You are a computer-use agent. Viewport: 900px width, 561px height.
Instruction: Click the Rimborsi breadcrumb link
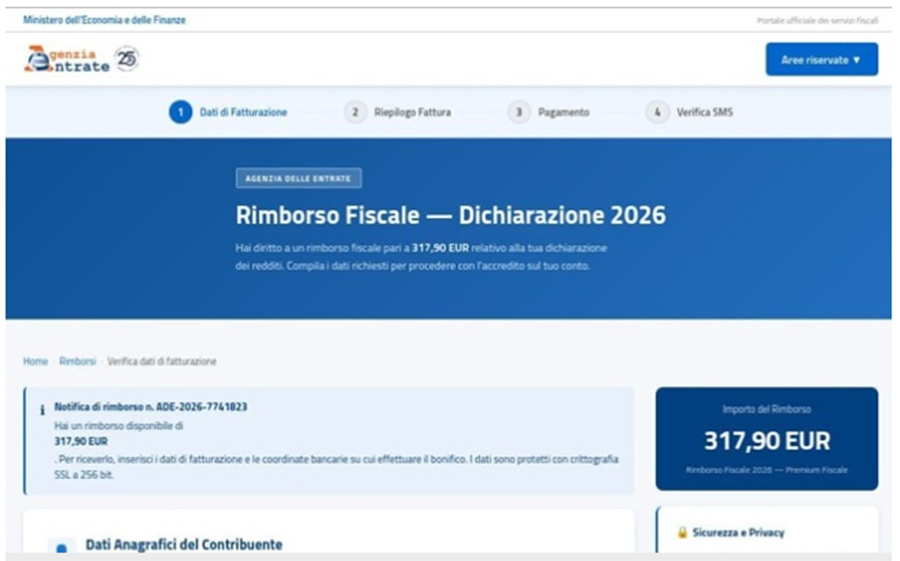pos(77,361)
